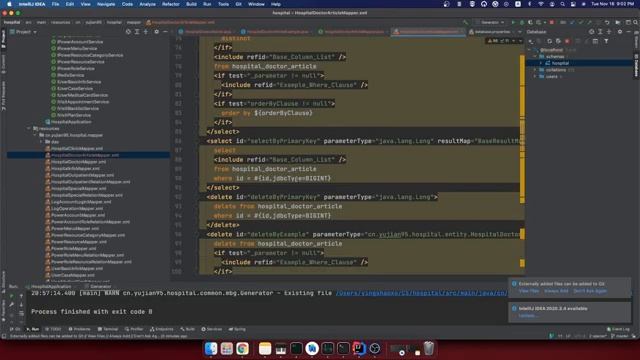Open Event Log in status bar
The width and height of the screenshot is (640, 360).
(618, 329)
